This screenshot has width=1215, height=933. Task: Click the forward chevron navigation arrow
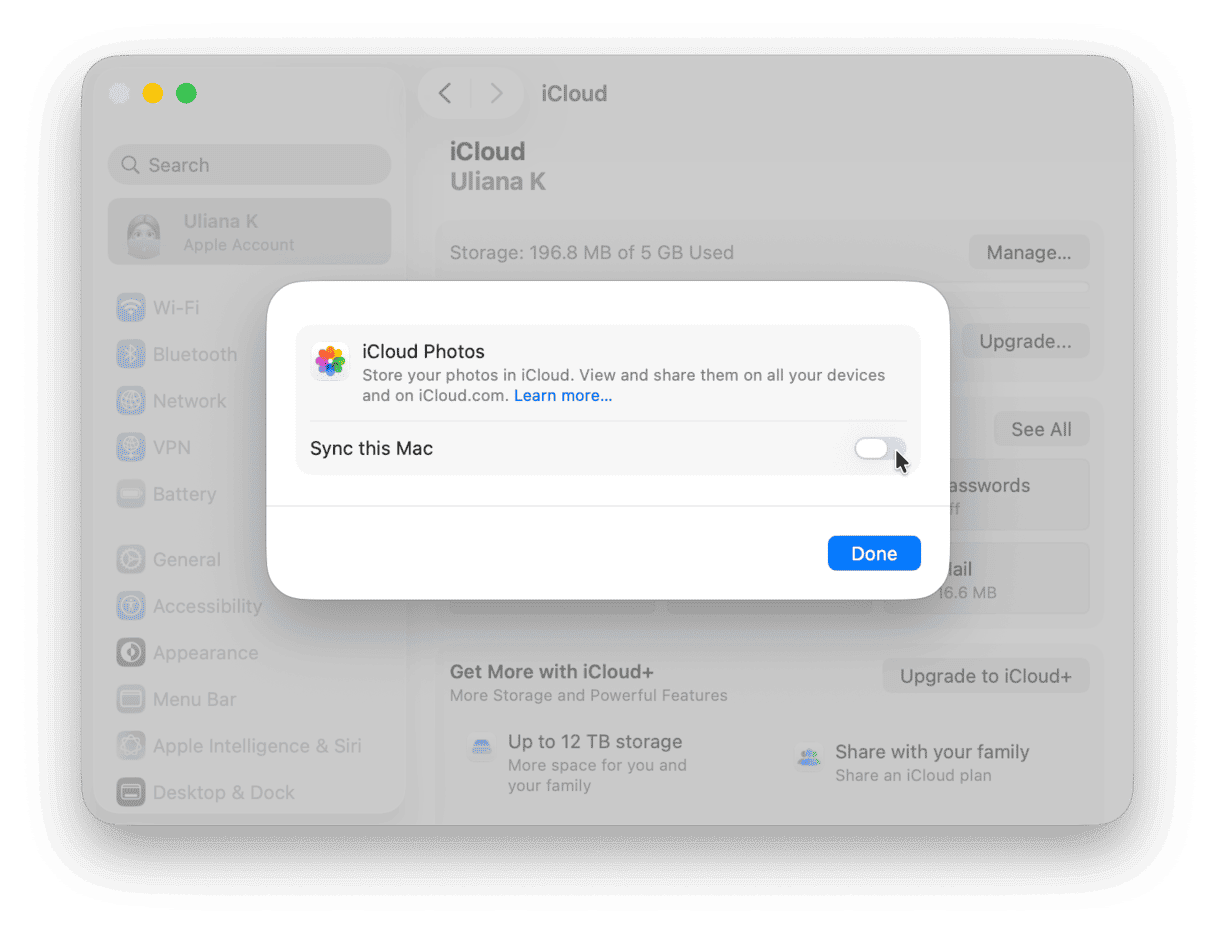coord(496,93)
